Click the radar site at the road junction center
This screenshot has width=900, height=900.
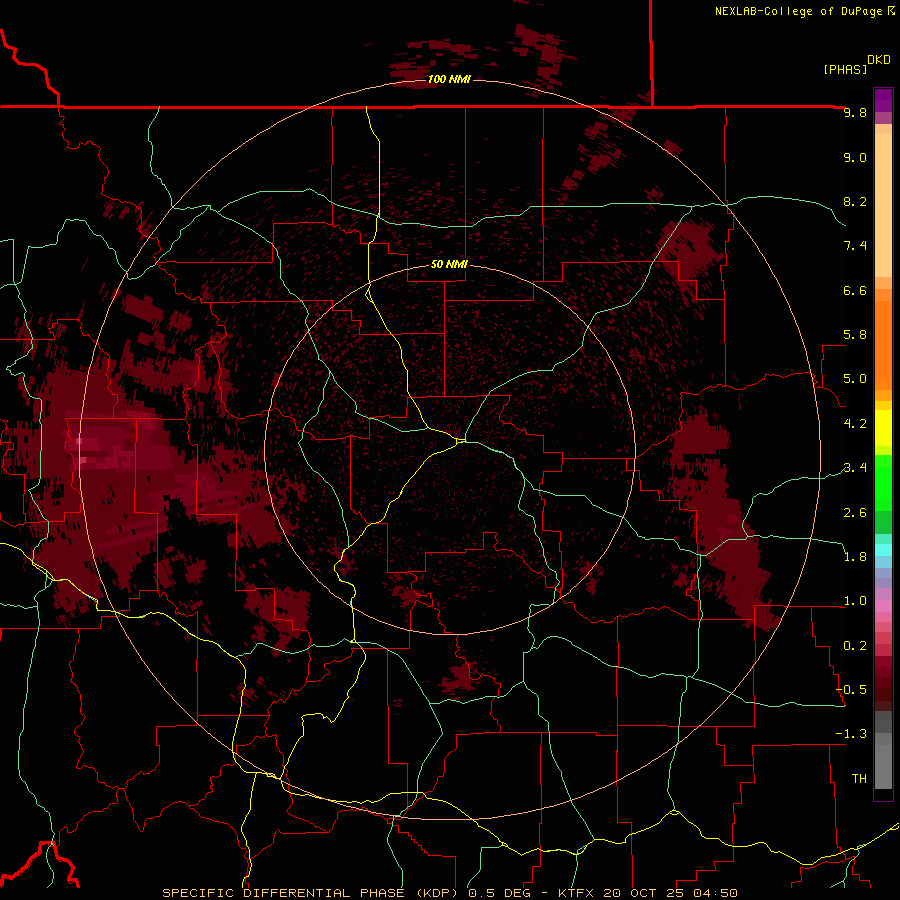461,441
